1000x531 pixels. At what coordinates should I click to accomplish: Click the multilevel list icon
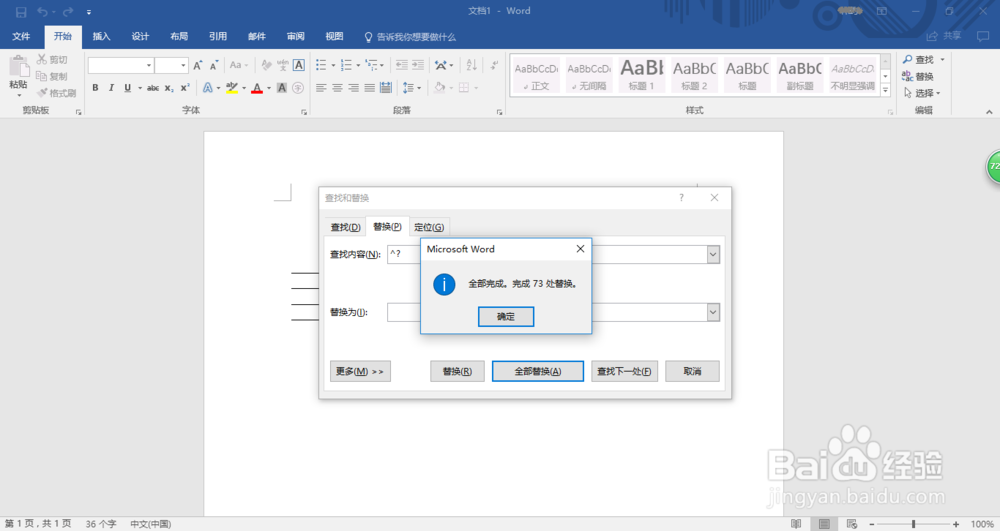point(372,65)
